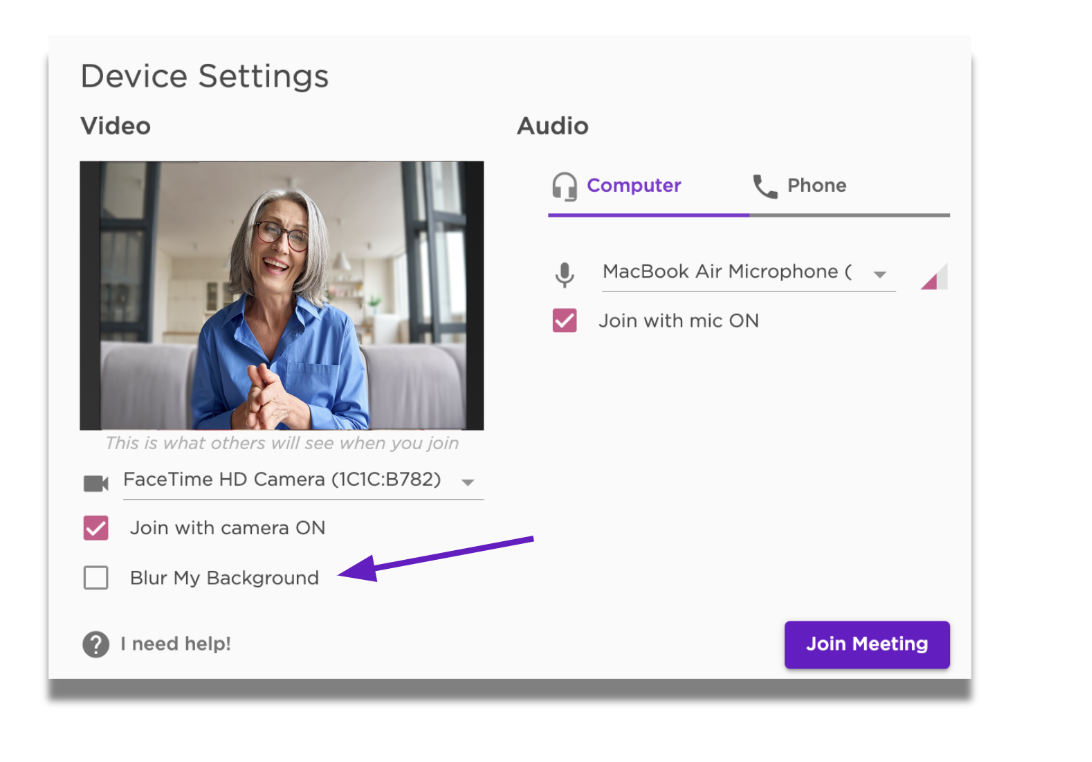Uncheck Join with mic ON
The width and height of the screenshot is (1092, 762).
click(x=564, y=320)
